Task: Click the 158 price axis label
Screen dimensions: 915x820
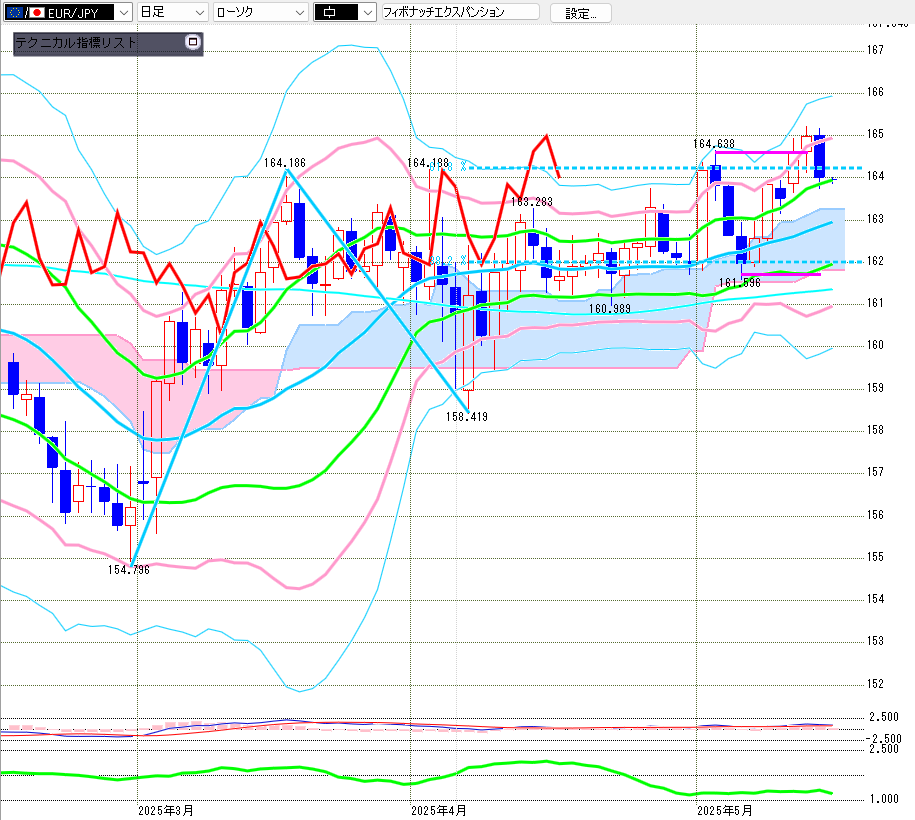Action: (875, 430)
